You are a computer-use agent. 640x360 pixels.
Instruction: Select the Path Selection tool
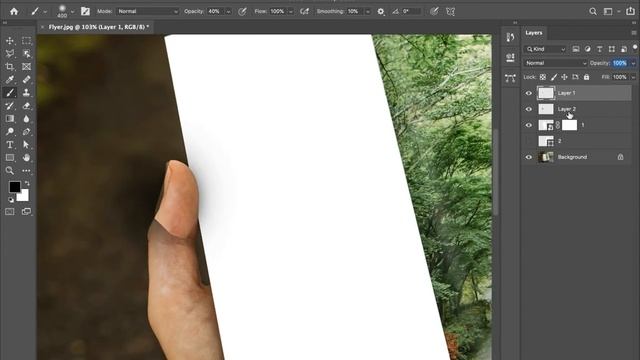point(27,144)
